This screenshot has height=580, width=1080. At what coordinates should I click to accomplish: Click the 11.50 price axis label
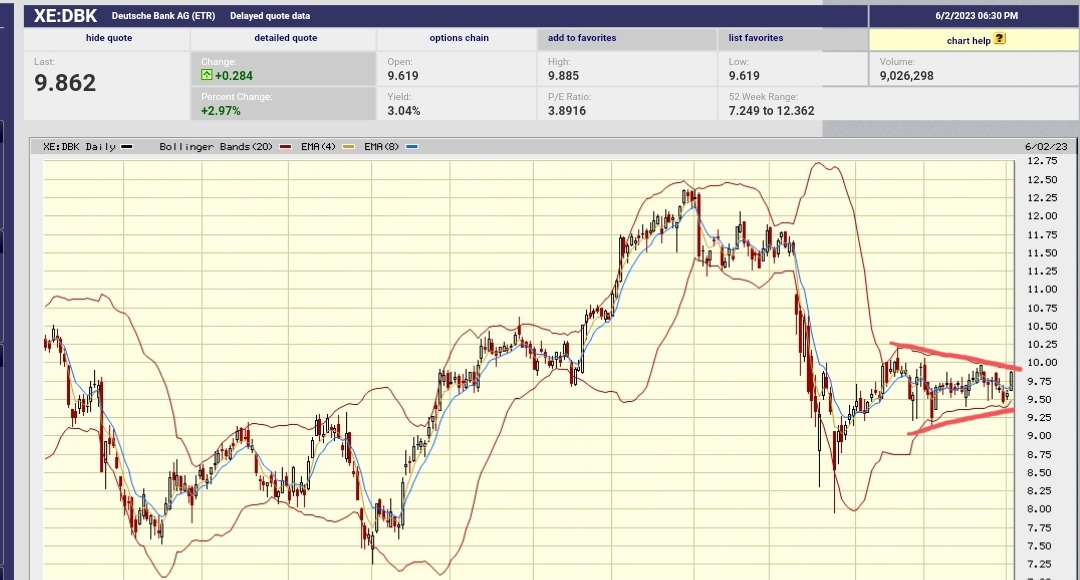pyautogui.click(x=1041, y=253)
